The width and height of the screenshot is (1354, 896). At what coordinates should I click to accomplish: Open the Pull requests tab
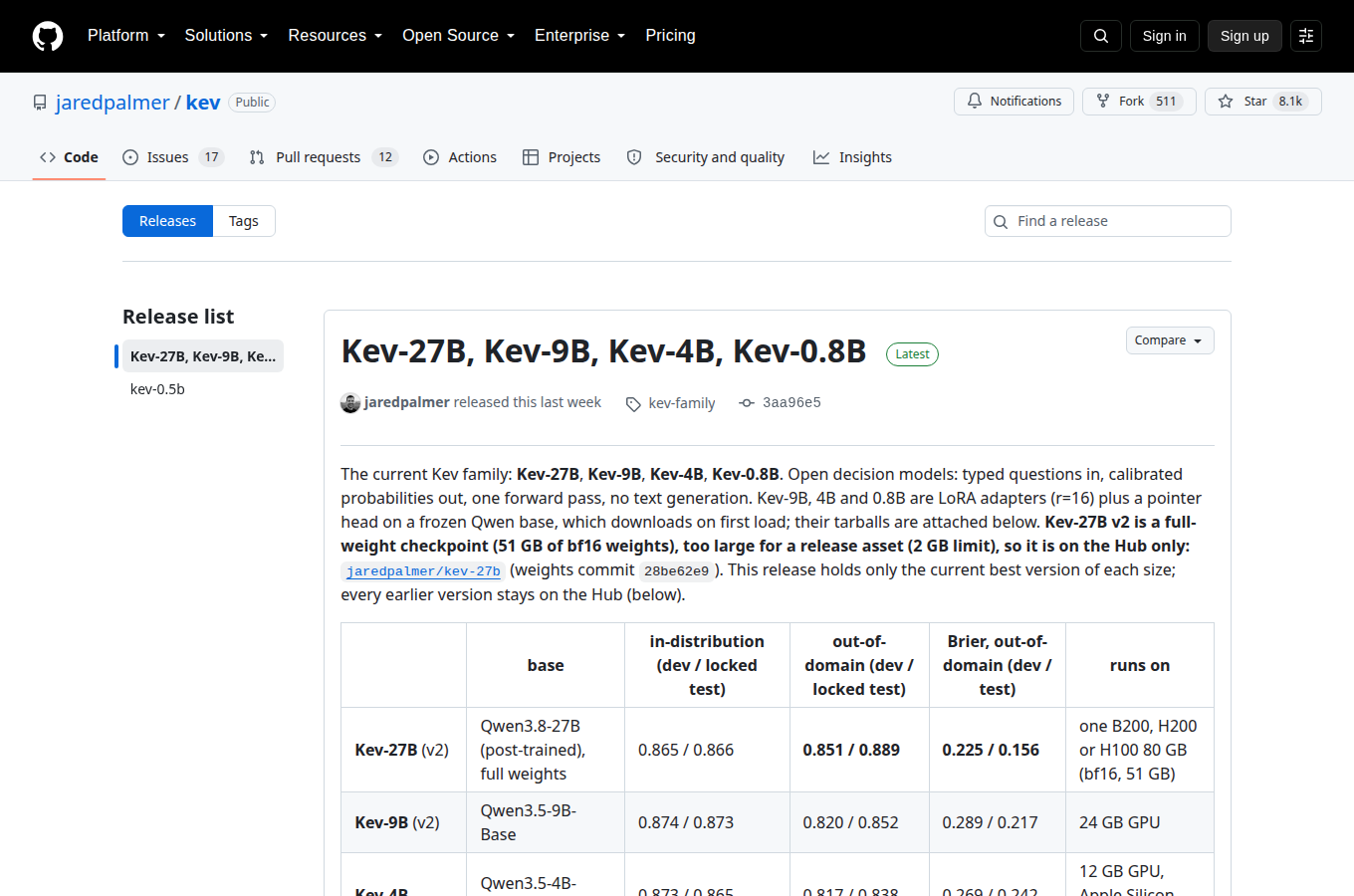pyautogui.click(x=324, y=157)
